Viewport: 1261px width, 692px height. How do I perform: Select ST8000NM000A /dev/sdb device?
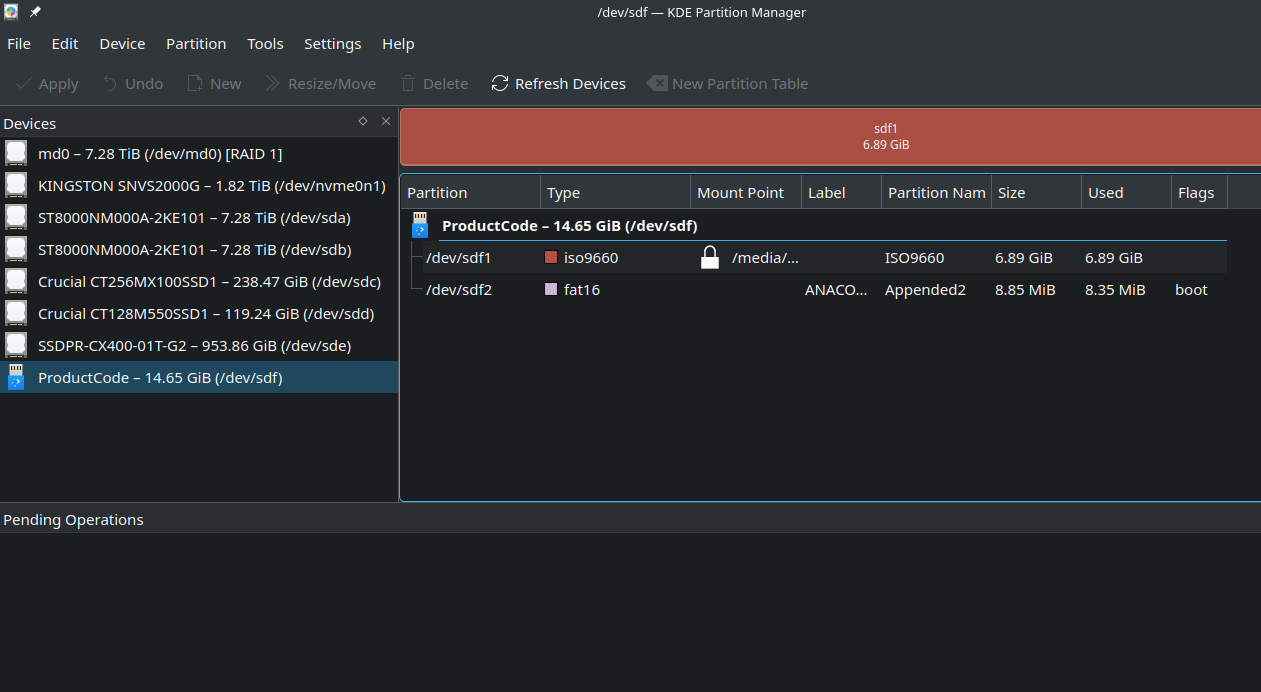(199, 249)
